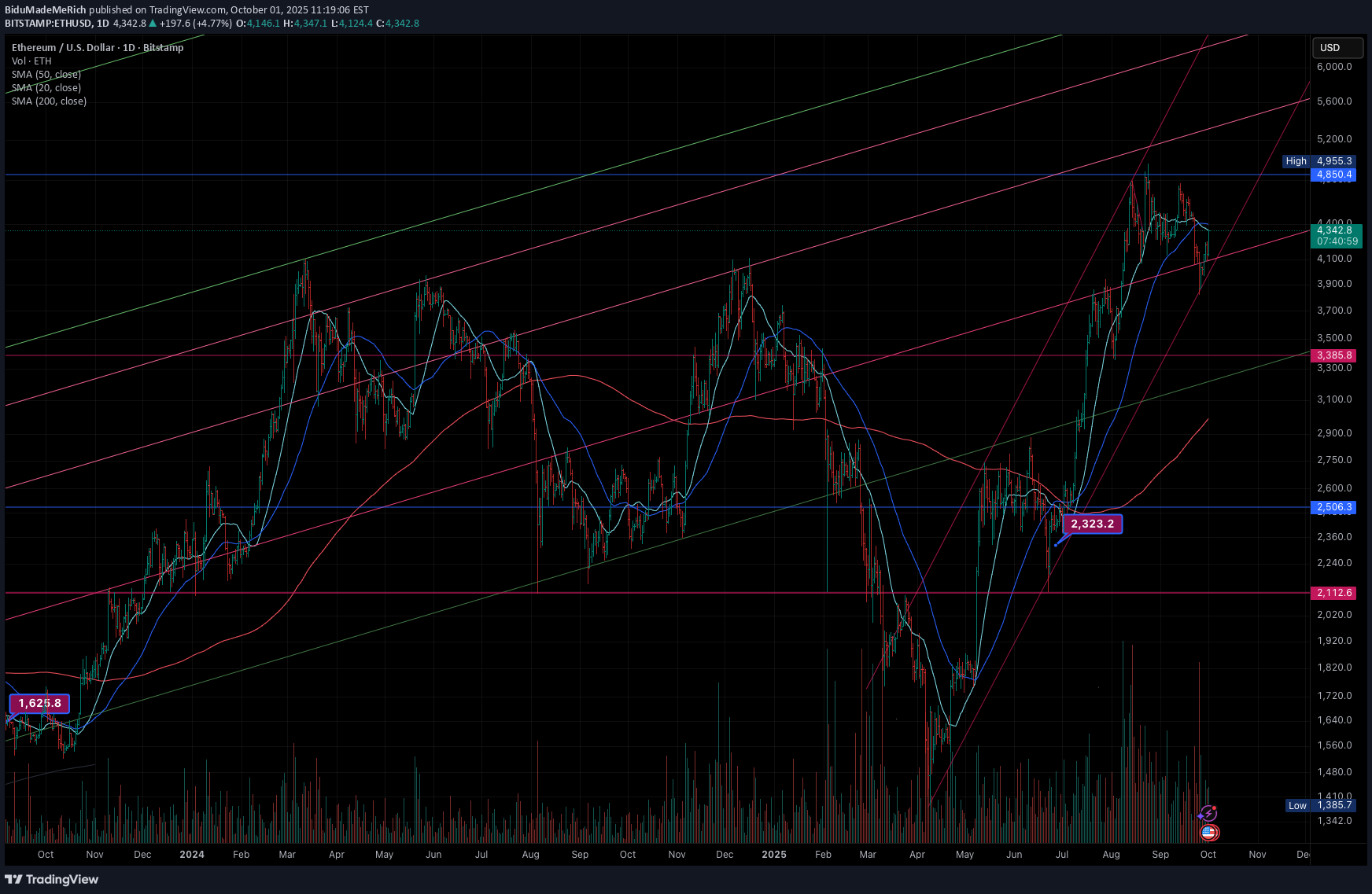
Task: Open the USD currency selector
Action: point(1337,48)
